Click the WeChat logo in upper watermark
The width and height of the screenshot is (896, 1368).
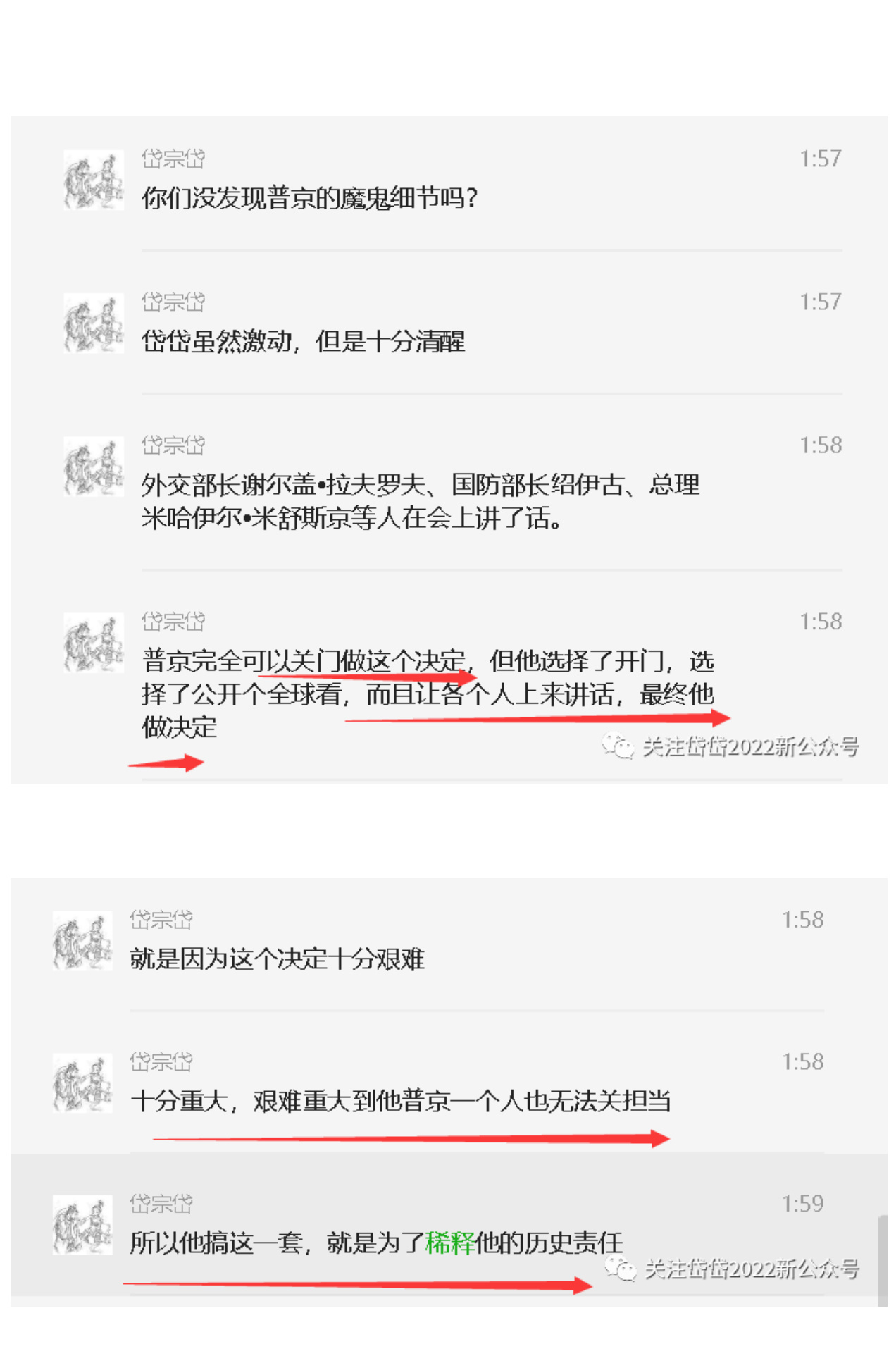[x=618, y=746]
